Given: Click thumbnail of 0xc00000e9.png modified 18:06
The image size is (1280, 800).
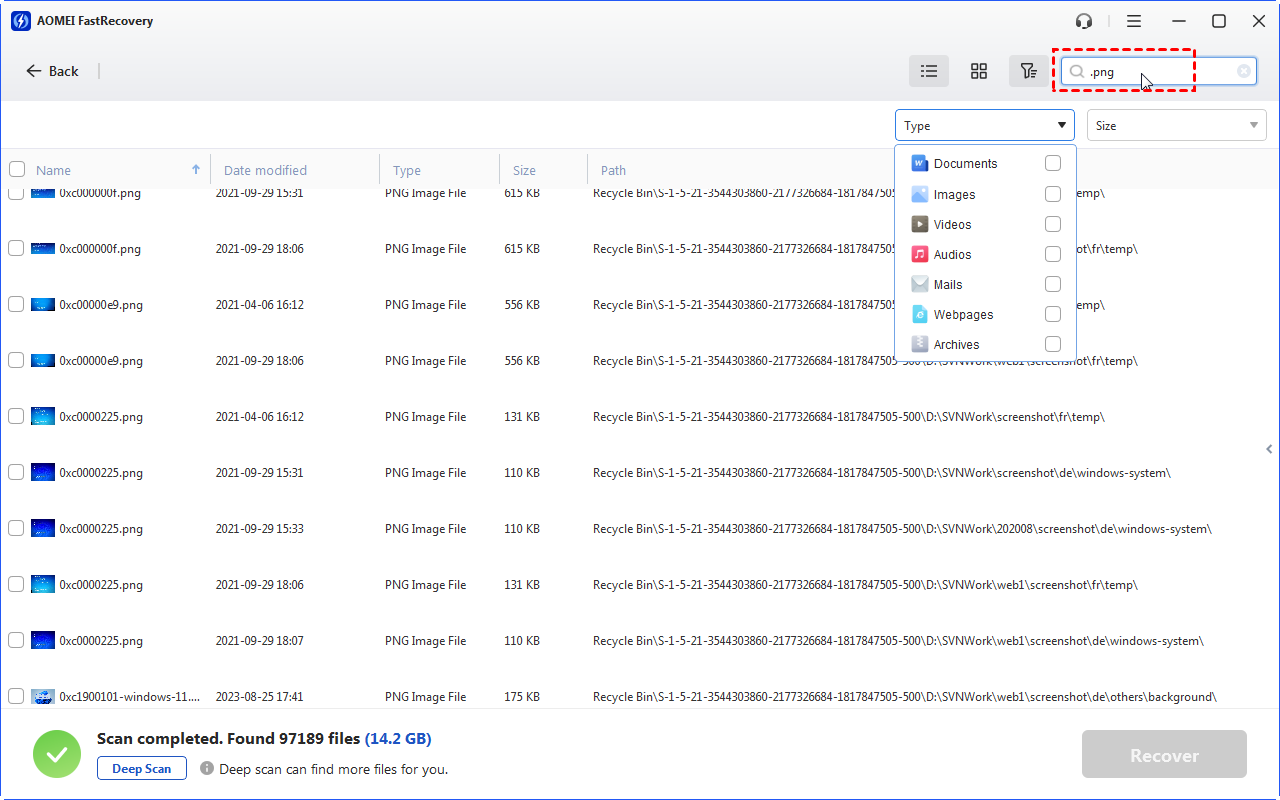Looking at the screenshot, I should click(x=42, y=361).
